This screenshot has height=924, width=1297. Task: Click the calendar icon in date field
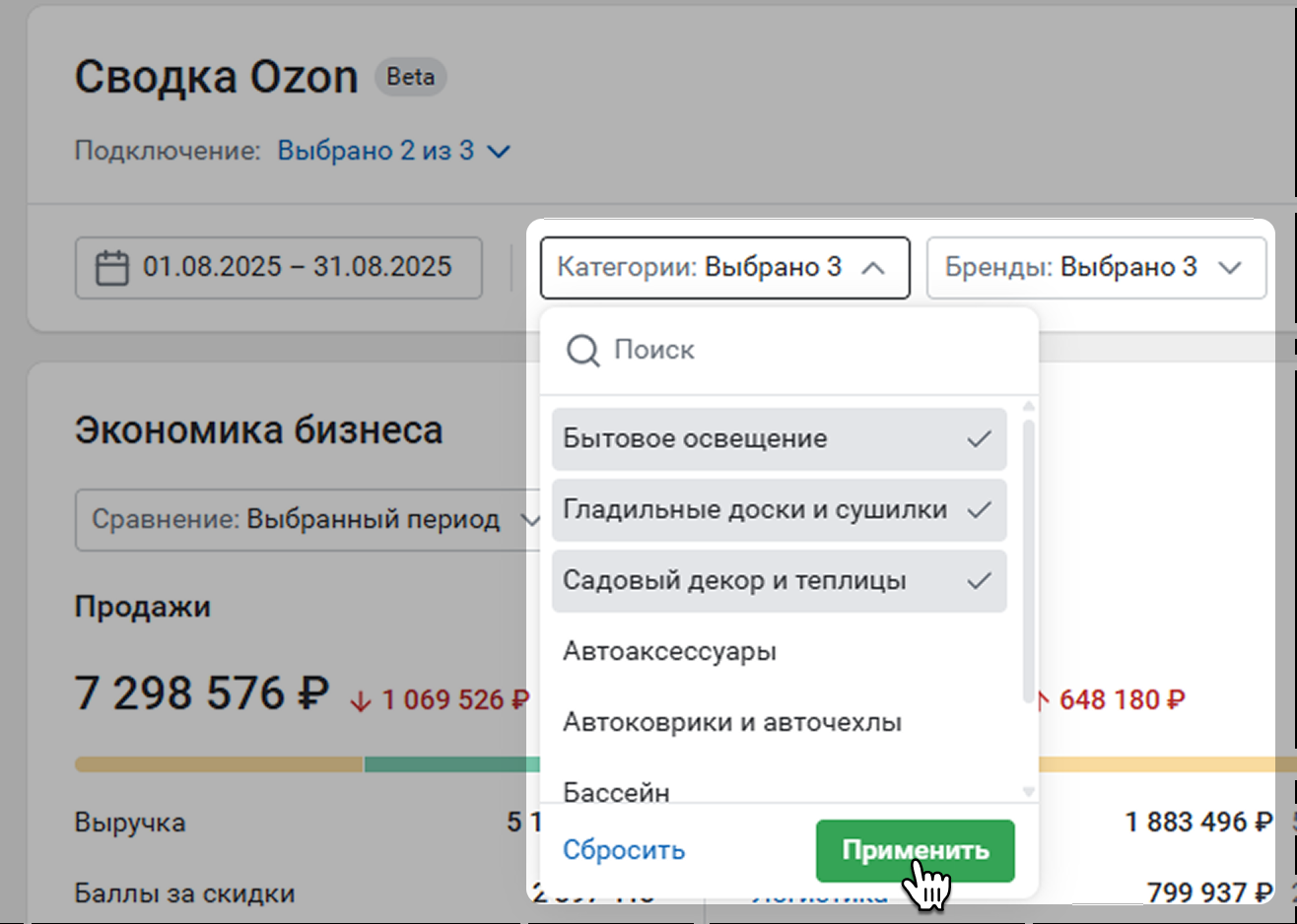(111, 268)
